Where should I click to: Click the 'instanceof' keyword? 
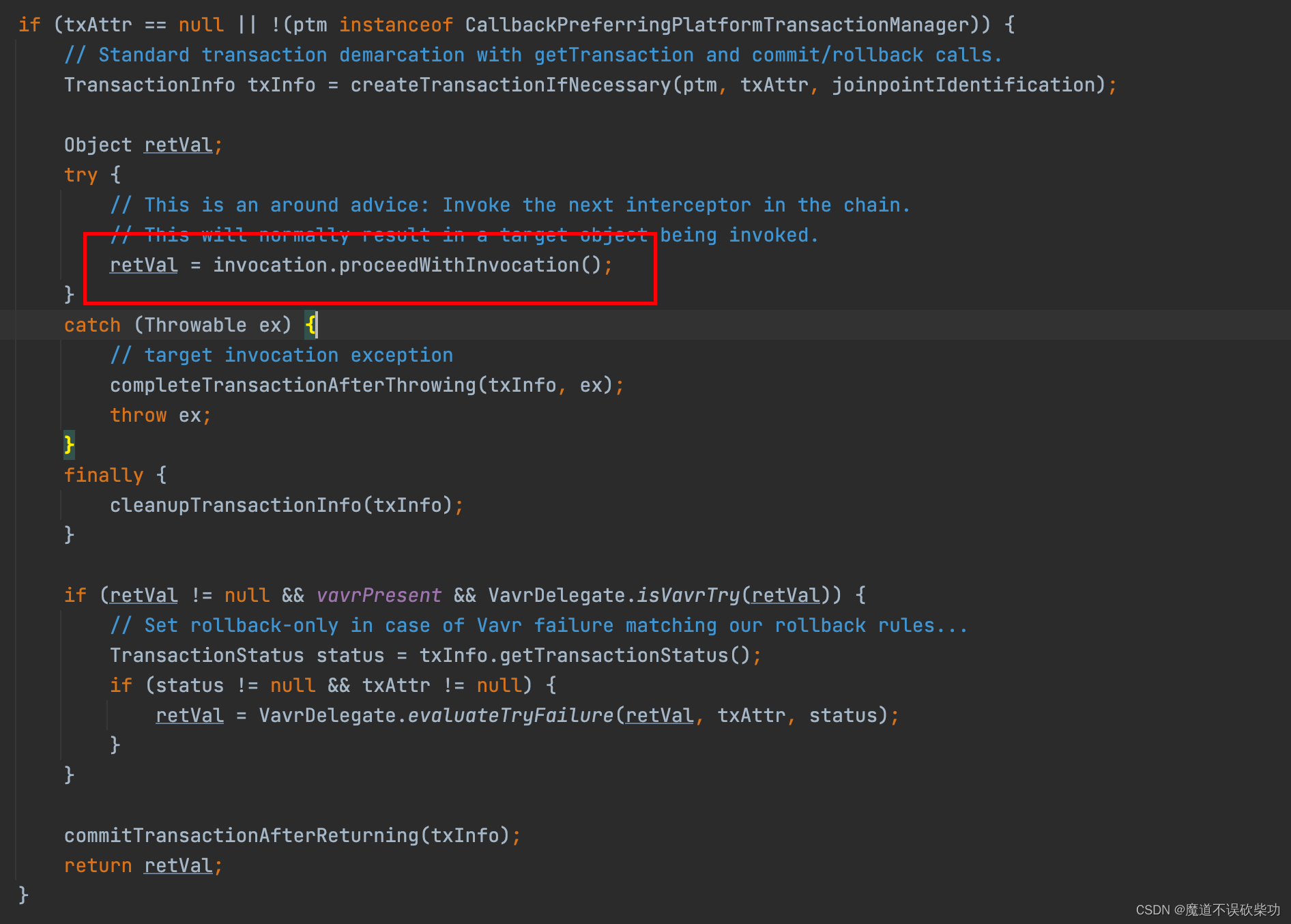pyautogui.click(x=396, y=25)
